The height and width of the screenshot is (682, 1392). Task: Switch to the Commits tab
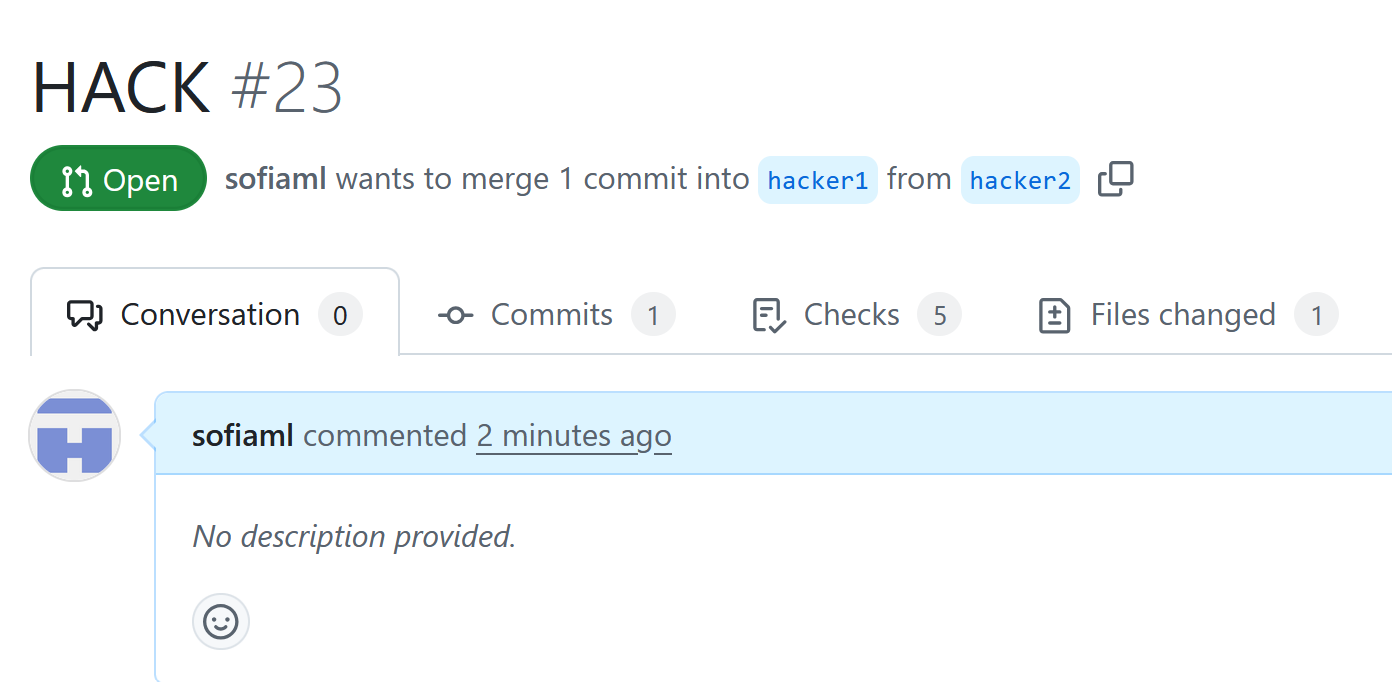pyautogui.click(x=551, y=314)
